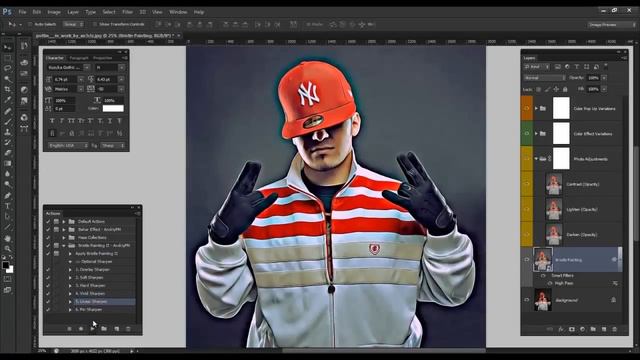Switch to the Properties tab
Viewport: 640px width, 360px height.
(102, 58)
